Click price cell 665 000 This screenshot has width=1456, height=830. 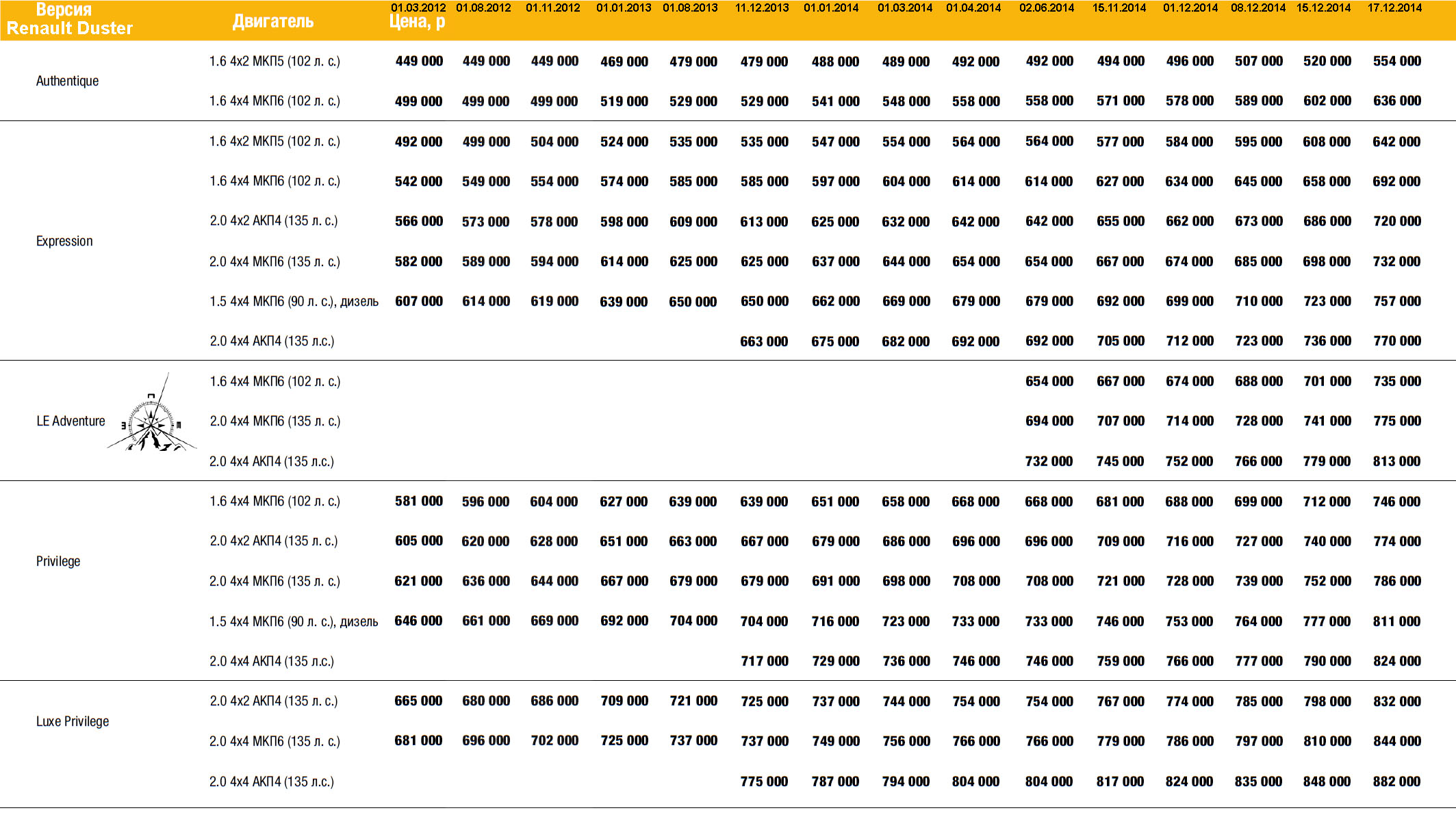coord(418,701)
